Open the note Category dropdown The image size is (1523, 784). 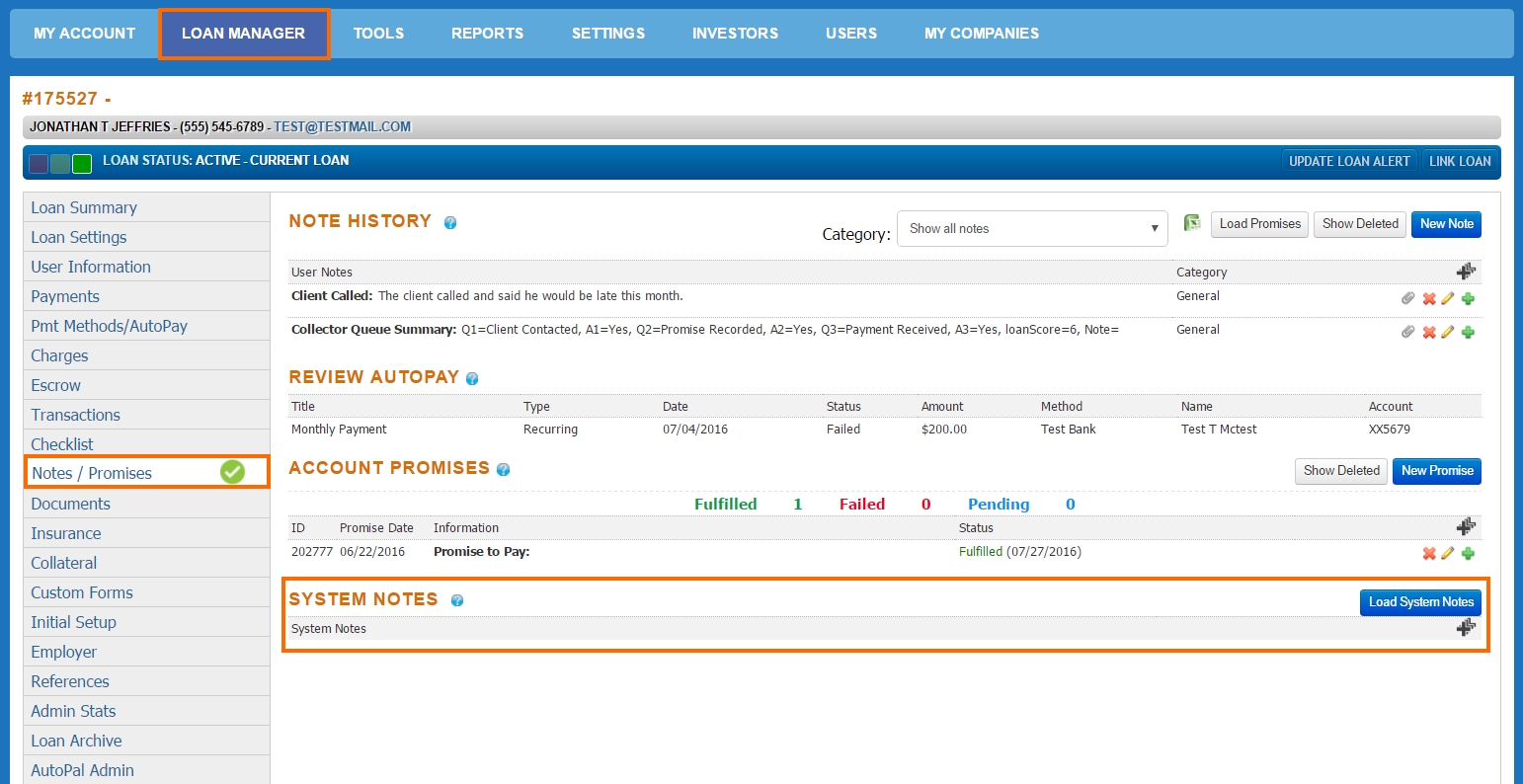(1032, 228)
